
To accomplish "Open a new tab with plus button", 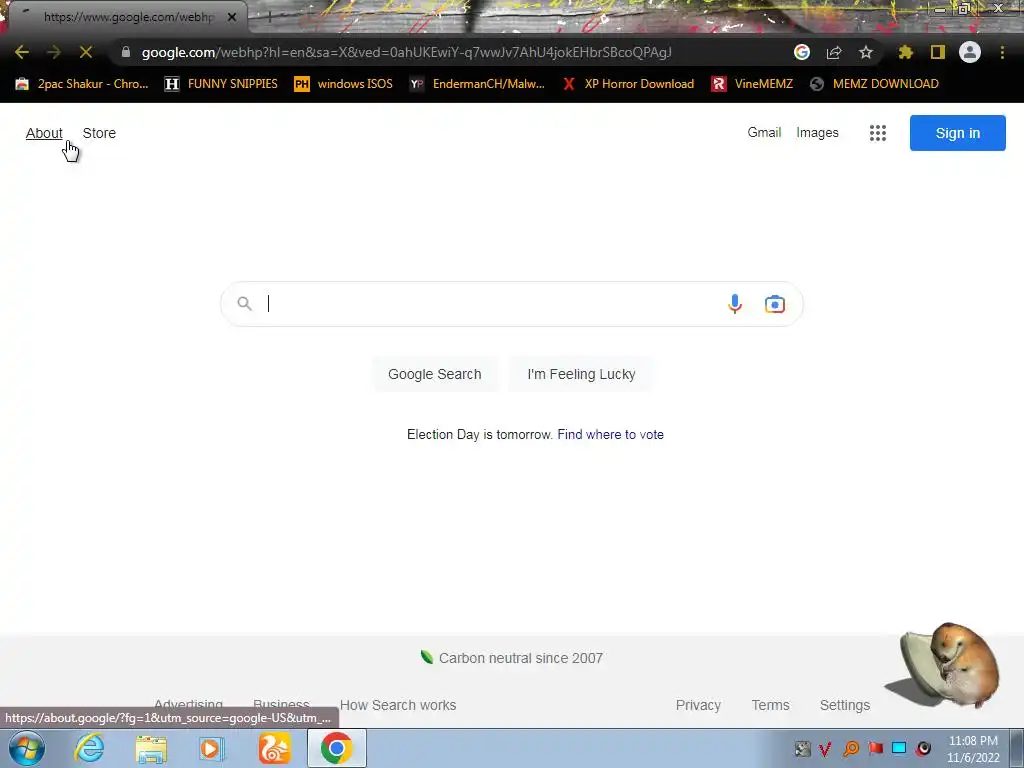I will (269, 17).
